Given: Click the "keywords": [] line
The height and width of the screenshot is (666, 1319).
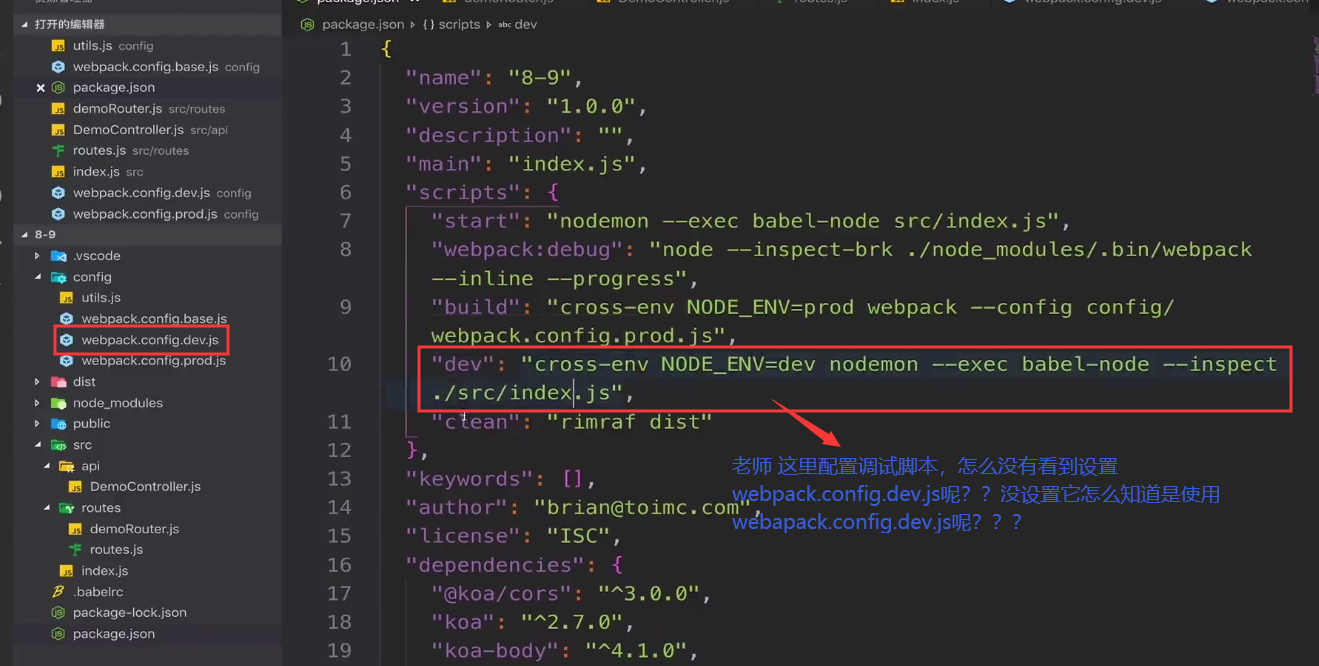Looking at the screenshot, I should [501, 479].
